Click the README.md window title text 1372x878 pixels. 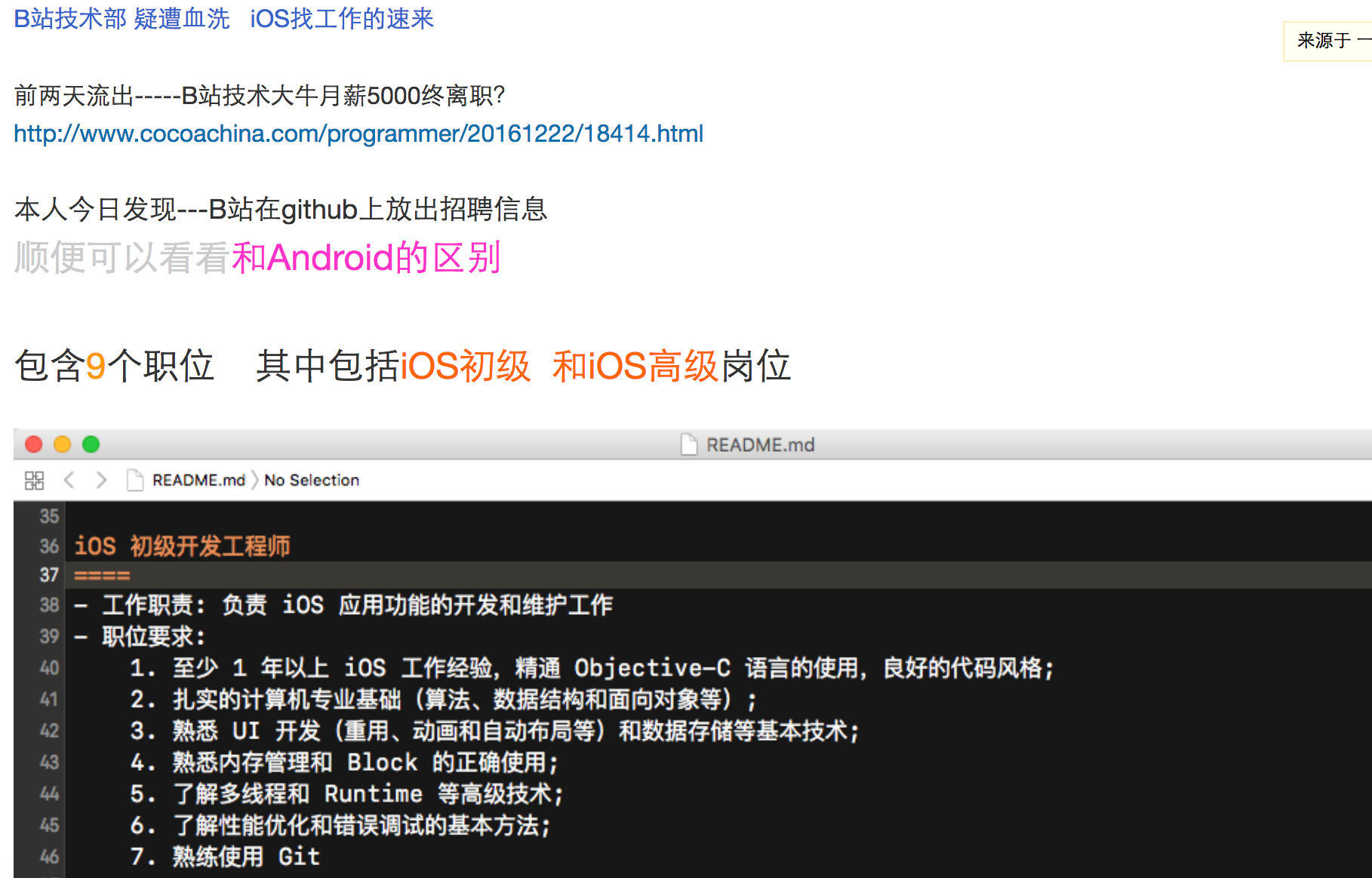760,445
